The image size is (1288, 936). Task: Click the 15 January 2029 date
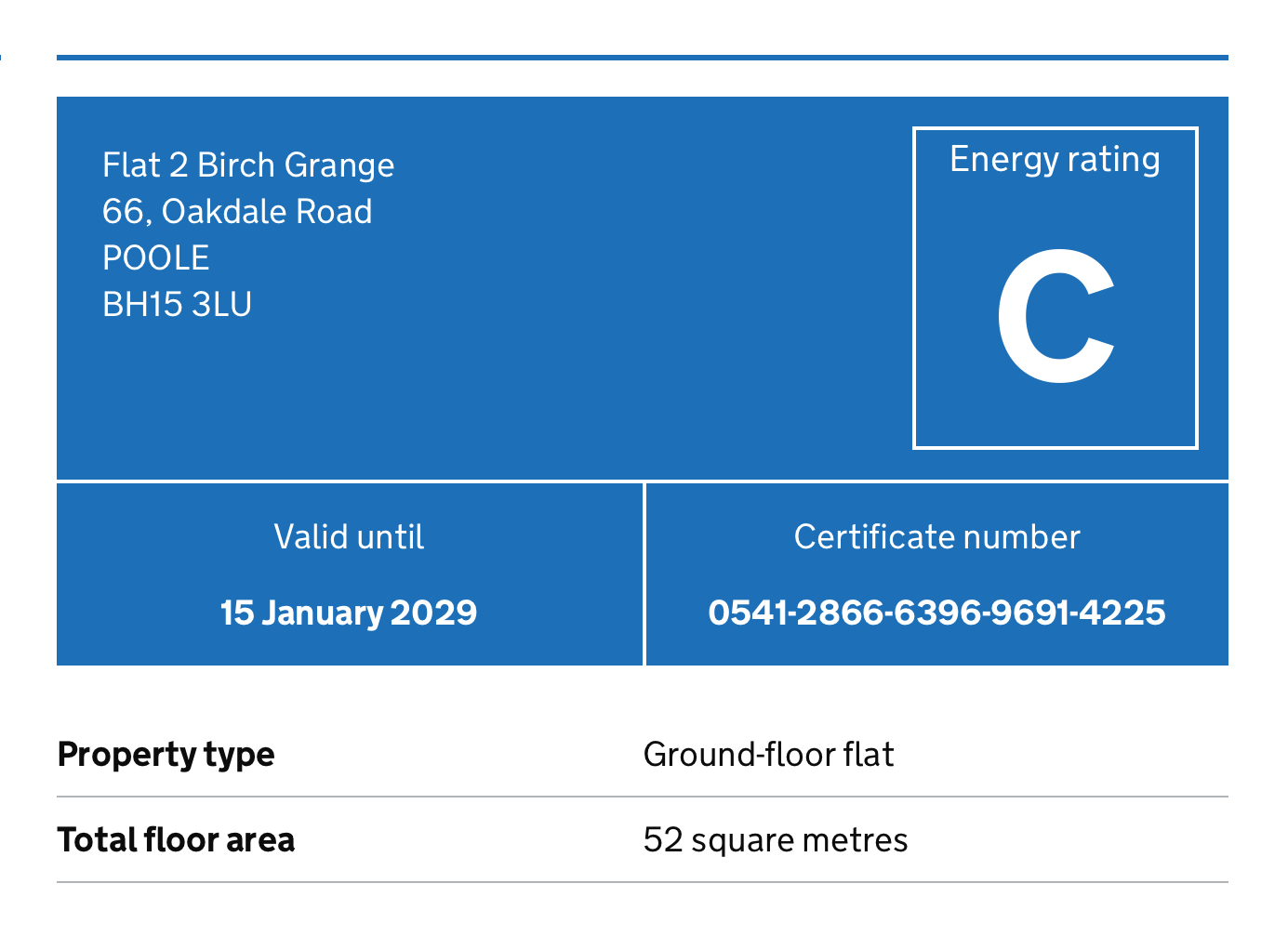tap(349, 613)
